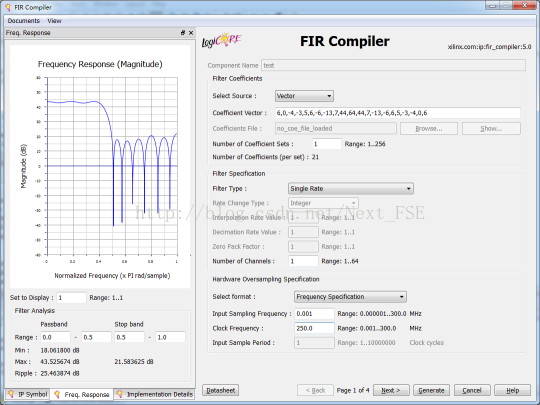Close the Freq. Response panel
Viewport: 540px width, 405px height.
tap(191, 33)
